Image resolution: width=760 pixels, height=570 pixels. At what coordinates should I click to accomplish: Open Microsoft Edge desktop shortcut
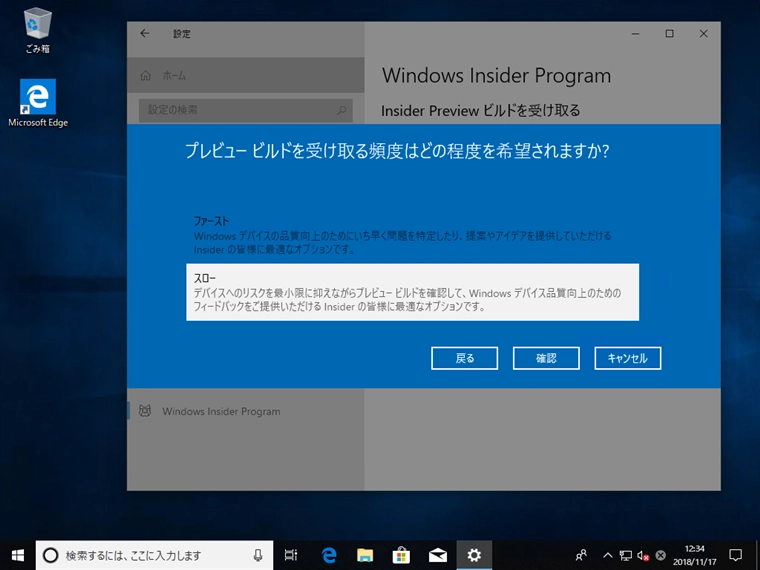click(x=38, y=103)
